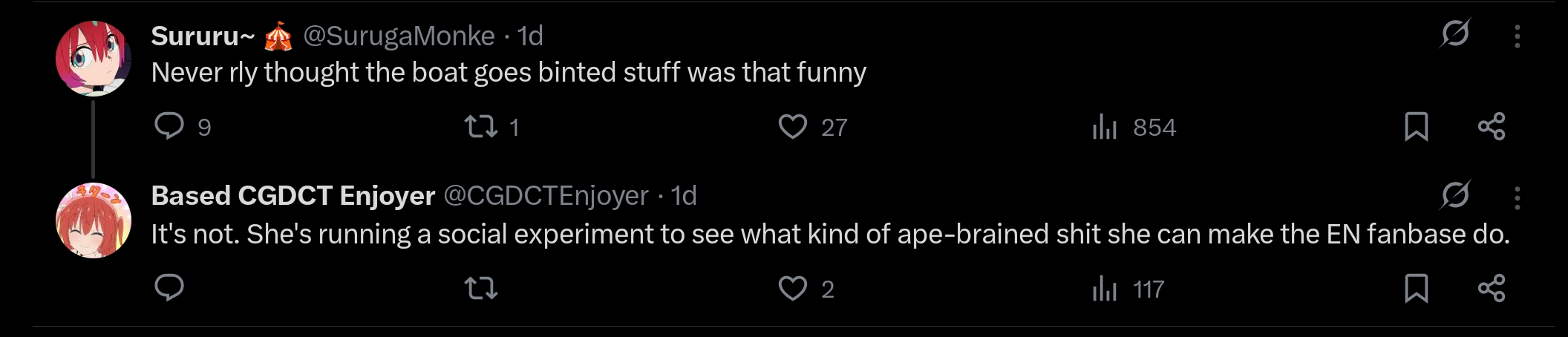This screenshot has height=337, width=1568.
Task: Like Based CGDCT Enjoyer's reply
Action: click(x=792, y=288)
